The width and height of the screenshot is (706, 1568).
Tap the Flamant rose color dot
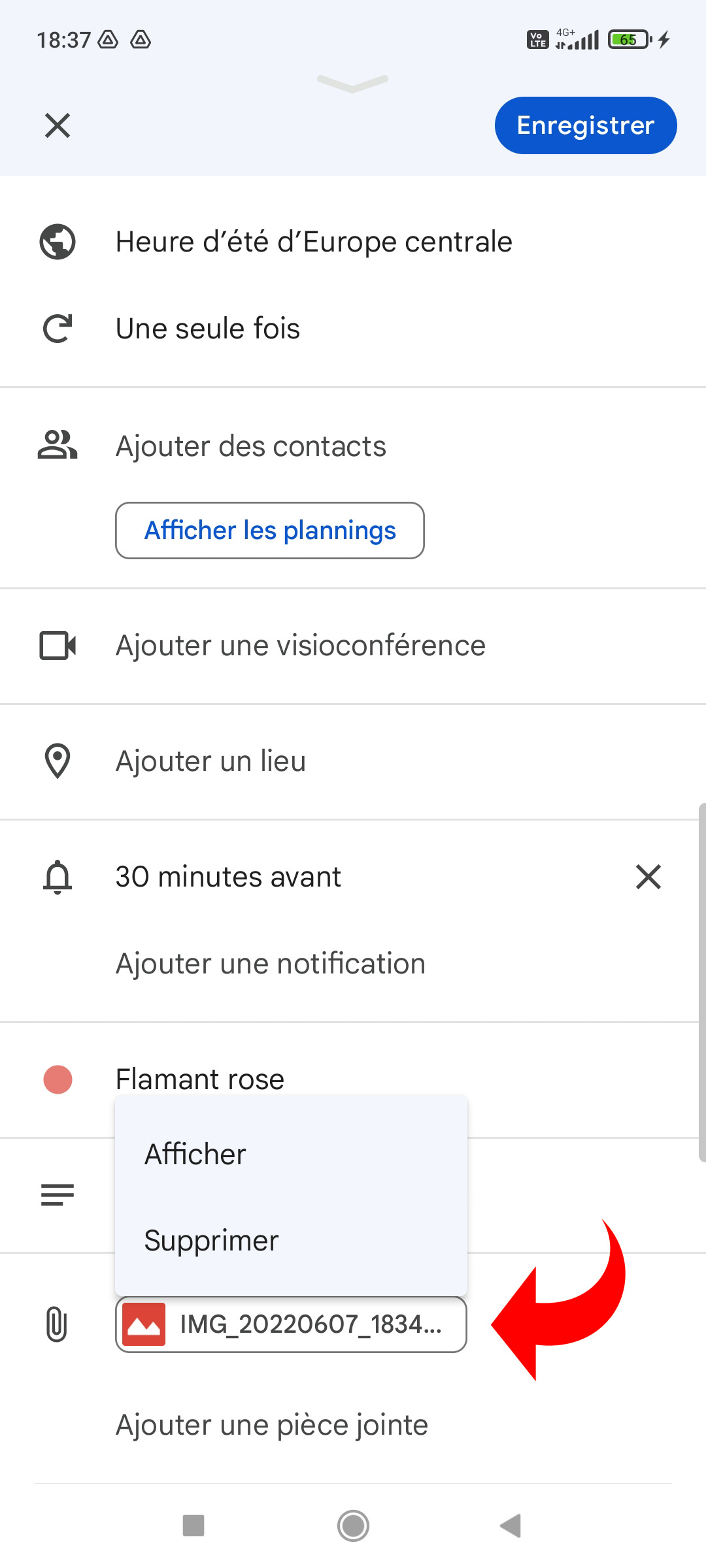coord(58,1079)
